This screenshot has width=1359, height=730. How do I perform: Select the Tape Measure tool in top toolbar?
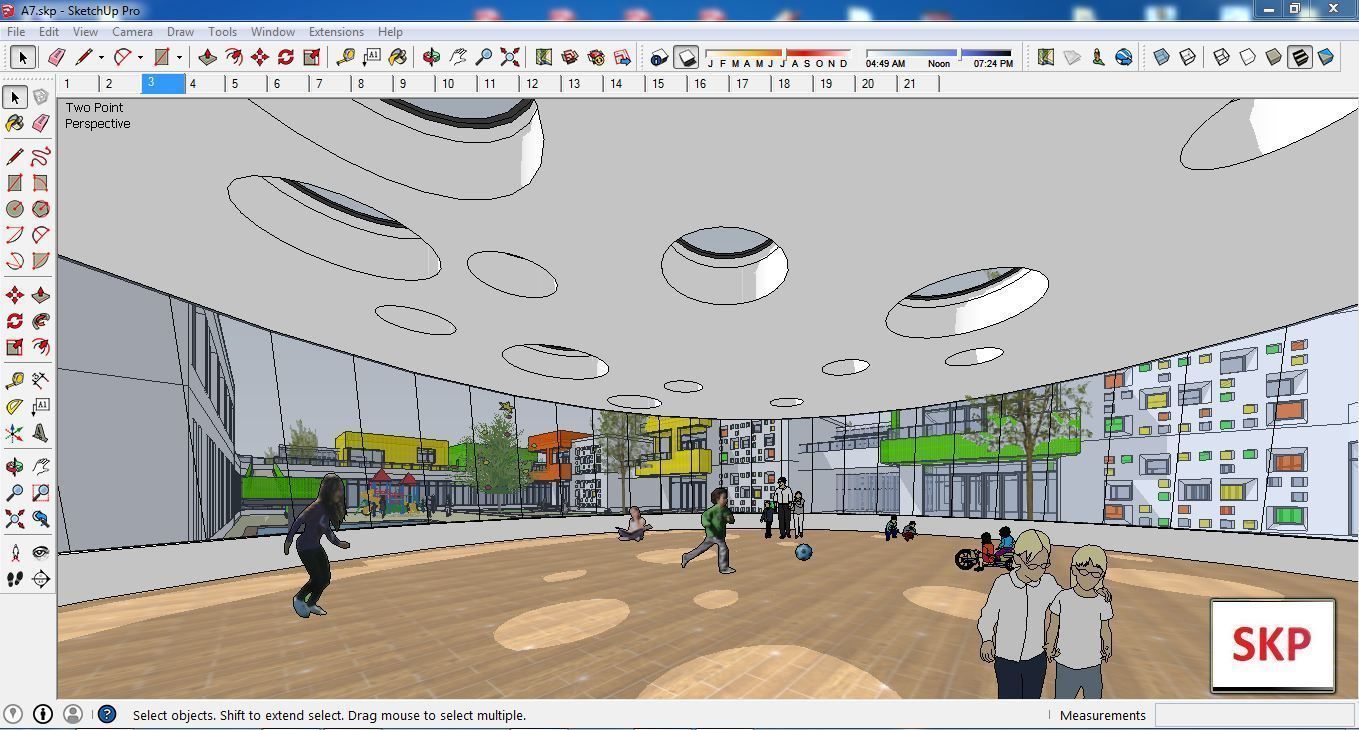346,57
